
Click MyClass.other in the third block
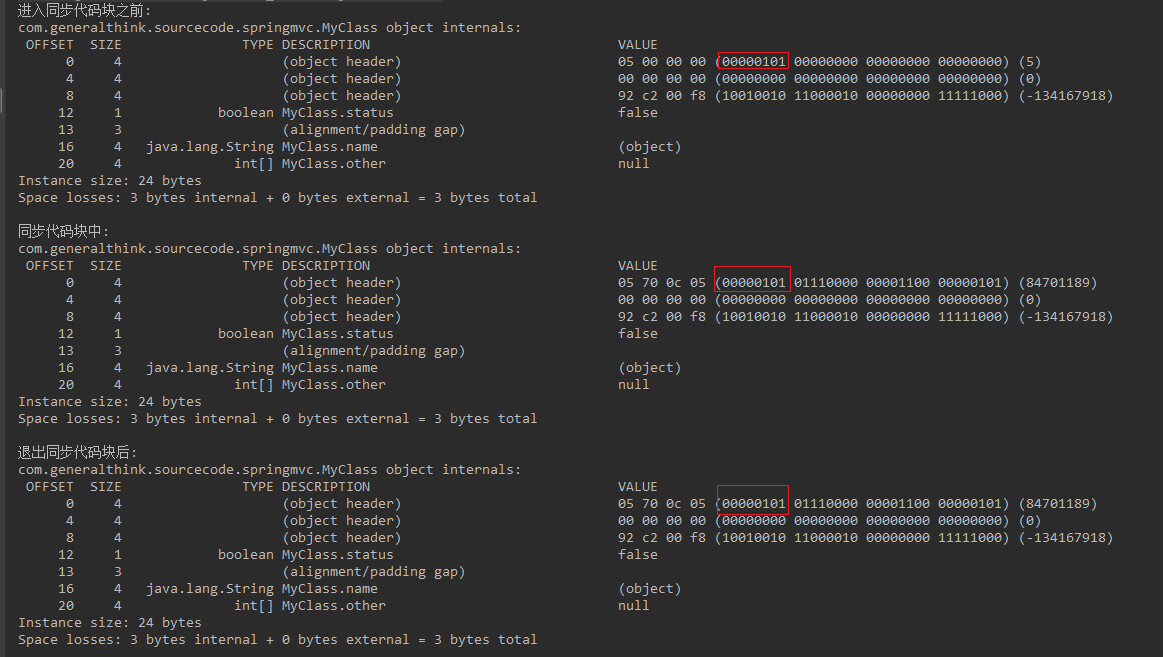333,606
